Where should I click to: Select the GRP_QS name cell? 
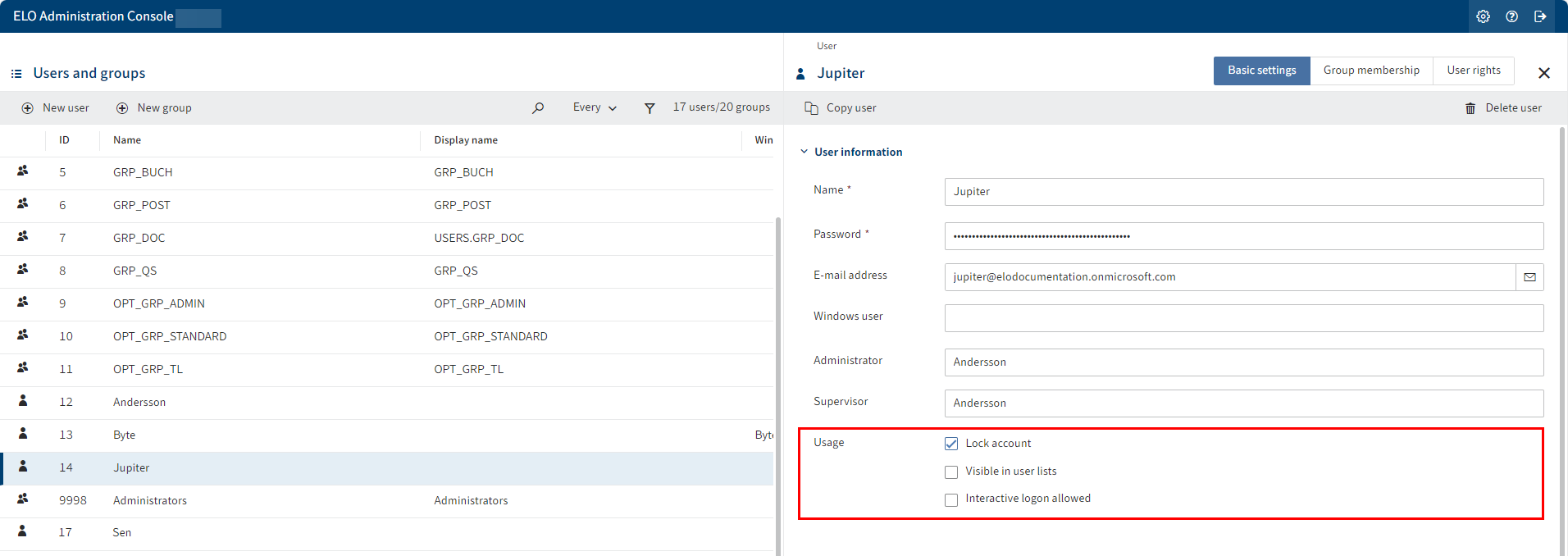click(134, 271)
